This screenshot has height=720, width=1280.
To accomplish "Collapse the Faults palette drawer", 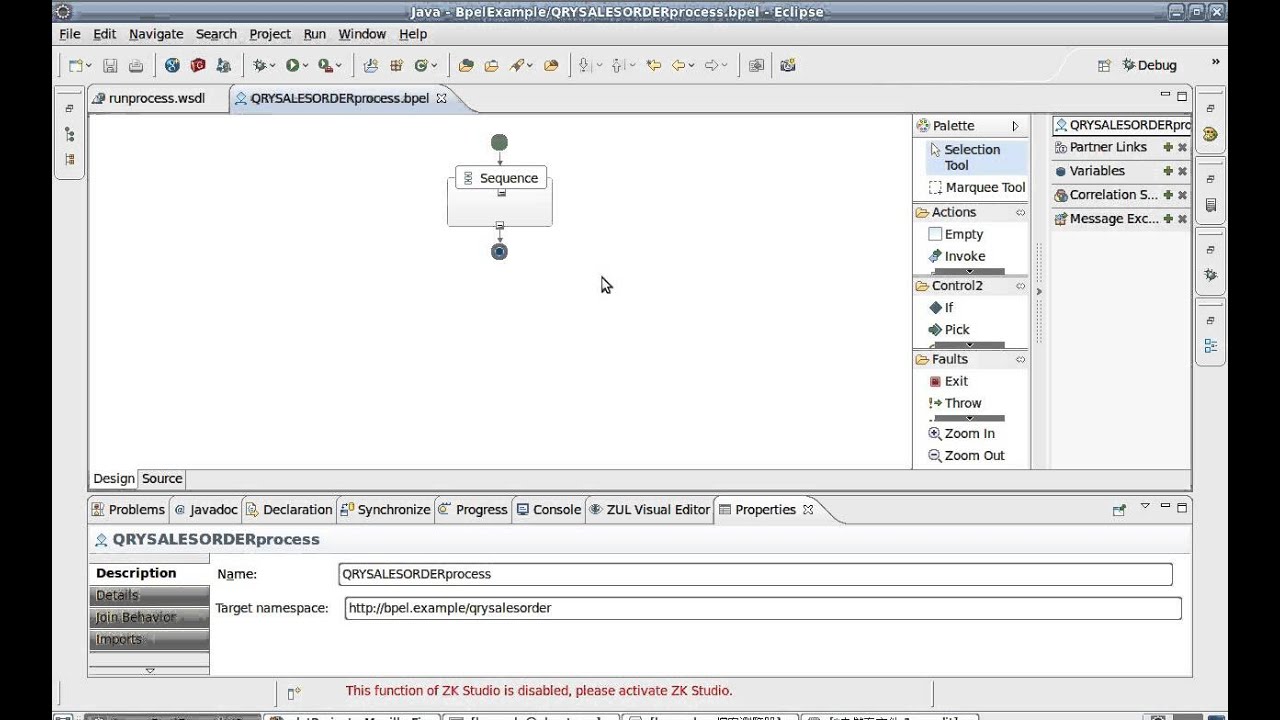I will point(1020,359).
